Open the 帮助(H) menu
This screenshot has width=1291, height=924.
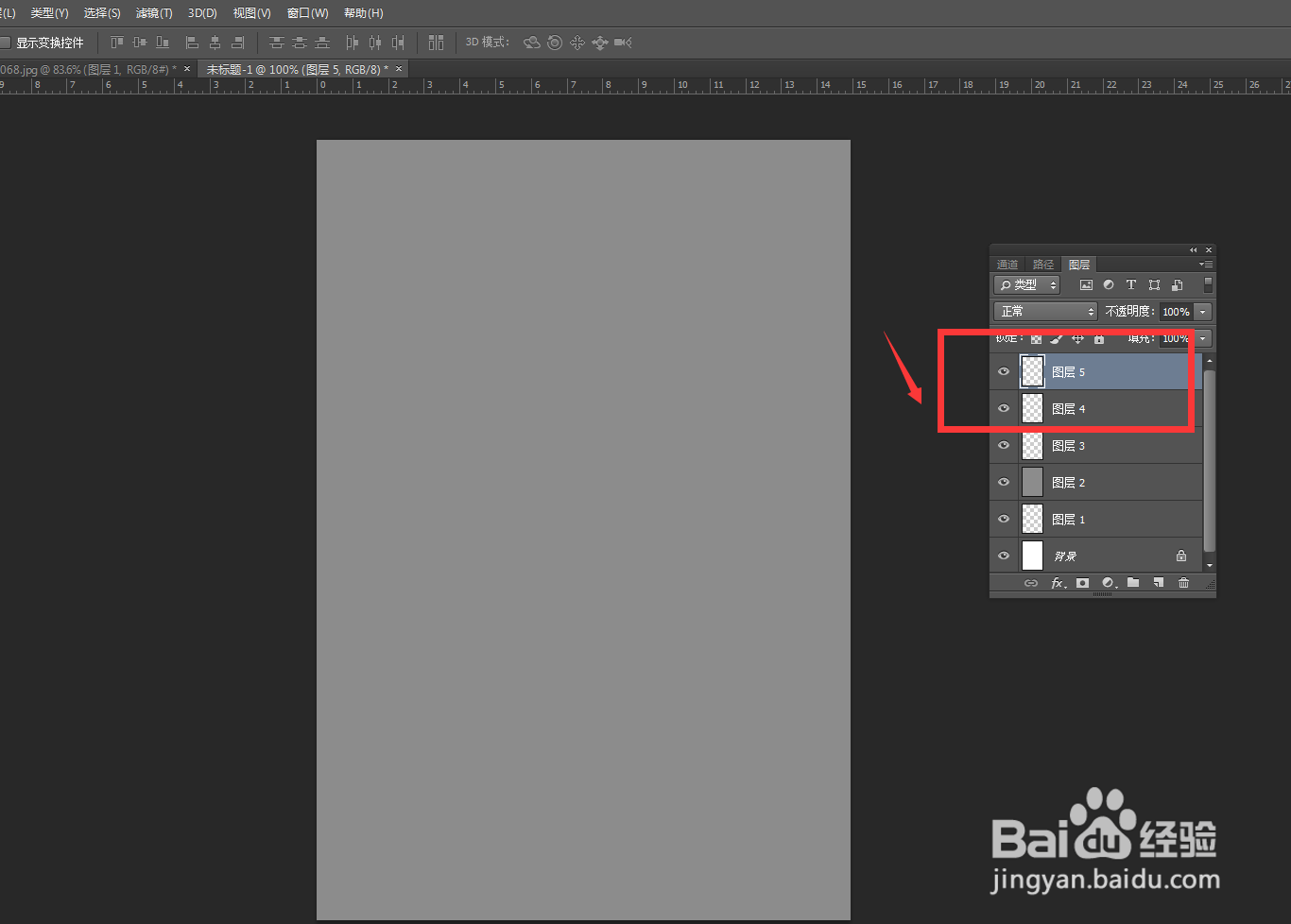(363, 13)
